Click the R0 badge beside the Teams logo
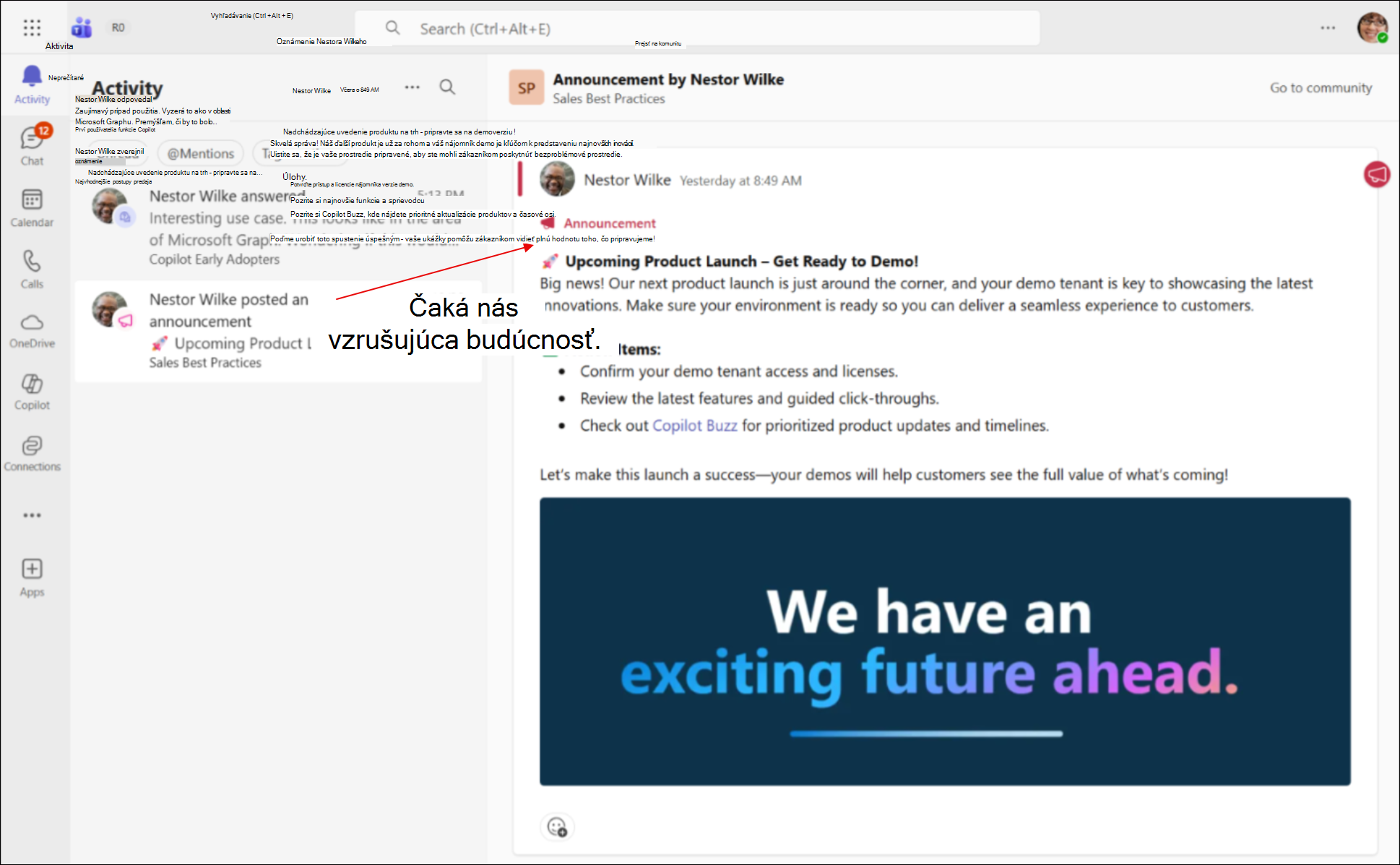Screen dimensions: 1400x865 [118, 27]
